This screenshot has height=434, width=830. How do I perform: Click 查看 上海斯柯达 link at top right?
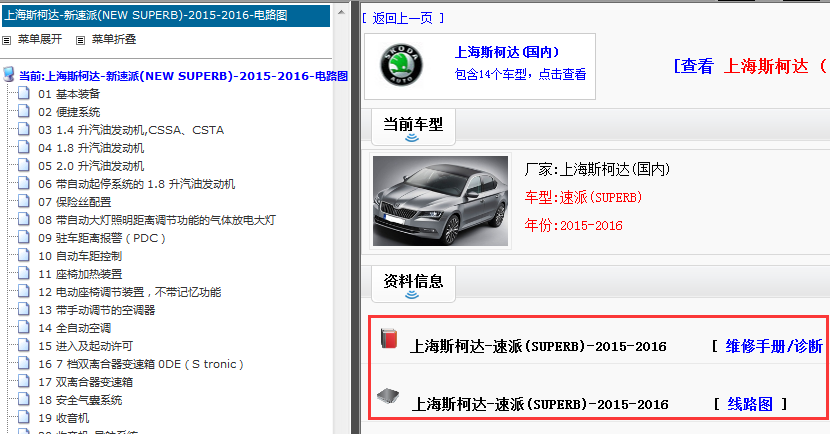[751, 66]
